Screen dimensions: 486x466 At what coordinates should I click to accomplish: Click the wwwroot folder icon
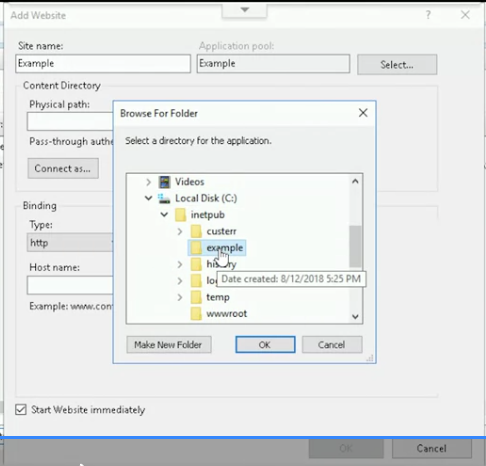coord(196,314)
